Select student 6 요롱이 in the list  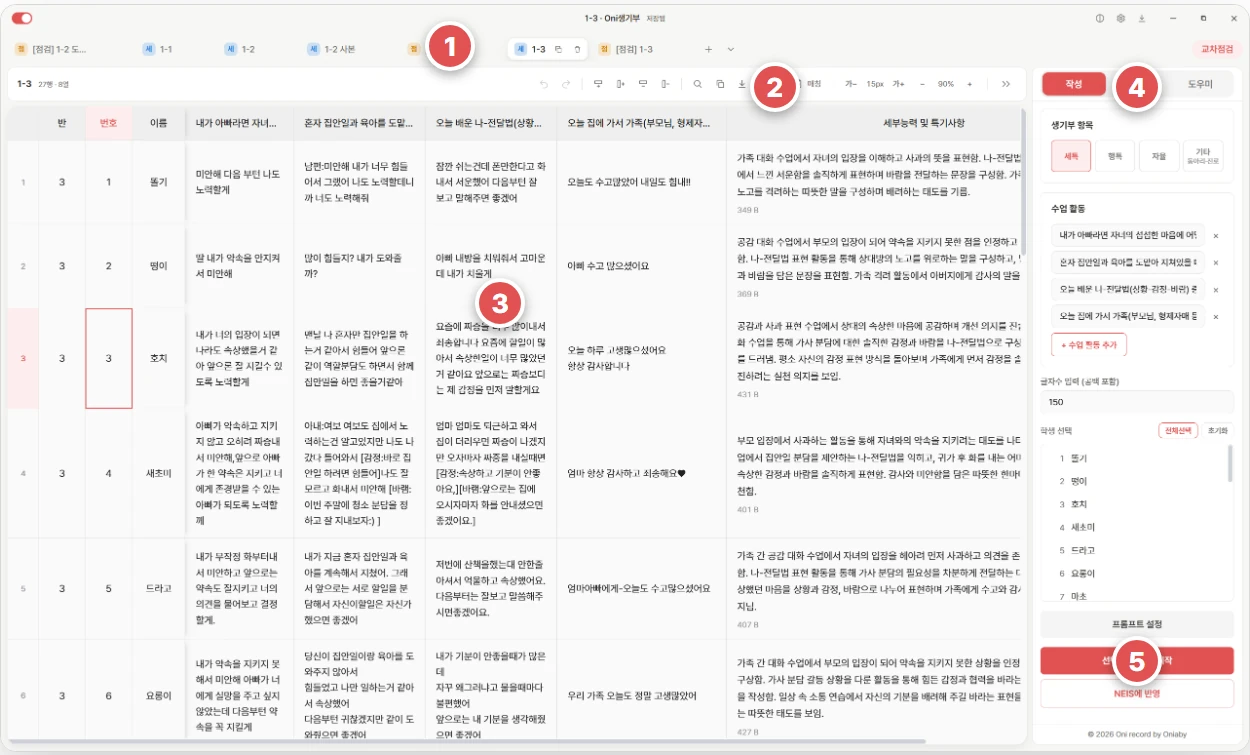point(1077,573)
